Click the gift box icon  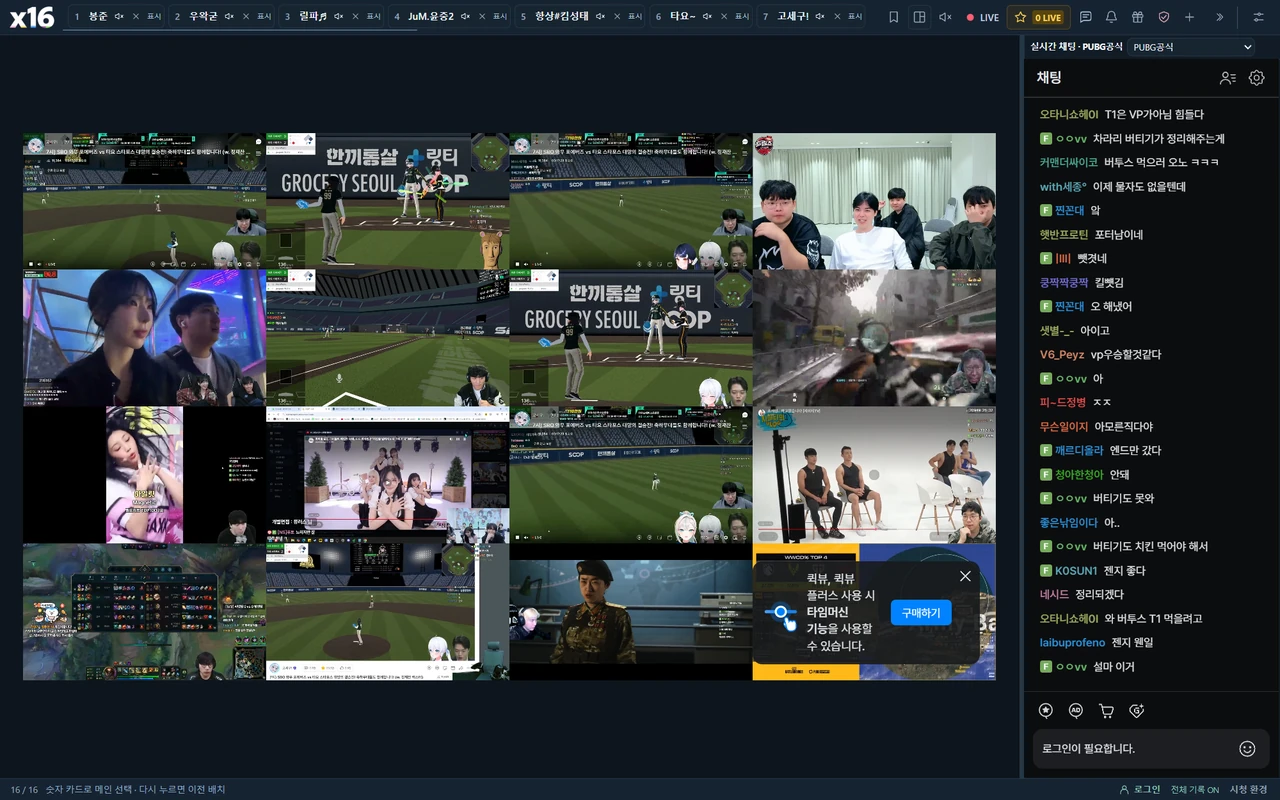click(1137, 17)
